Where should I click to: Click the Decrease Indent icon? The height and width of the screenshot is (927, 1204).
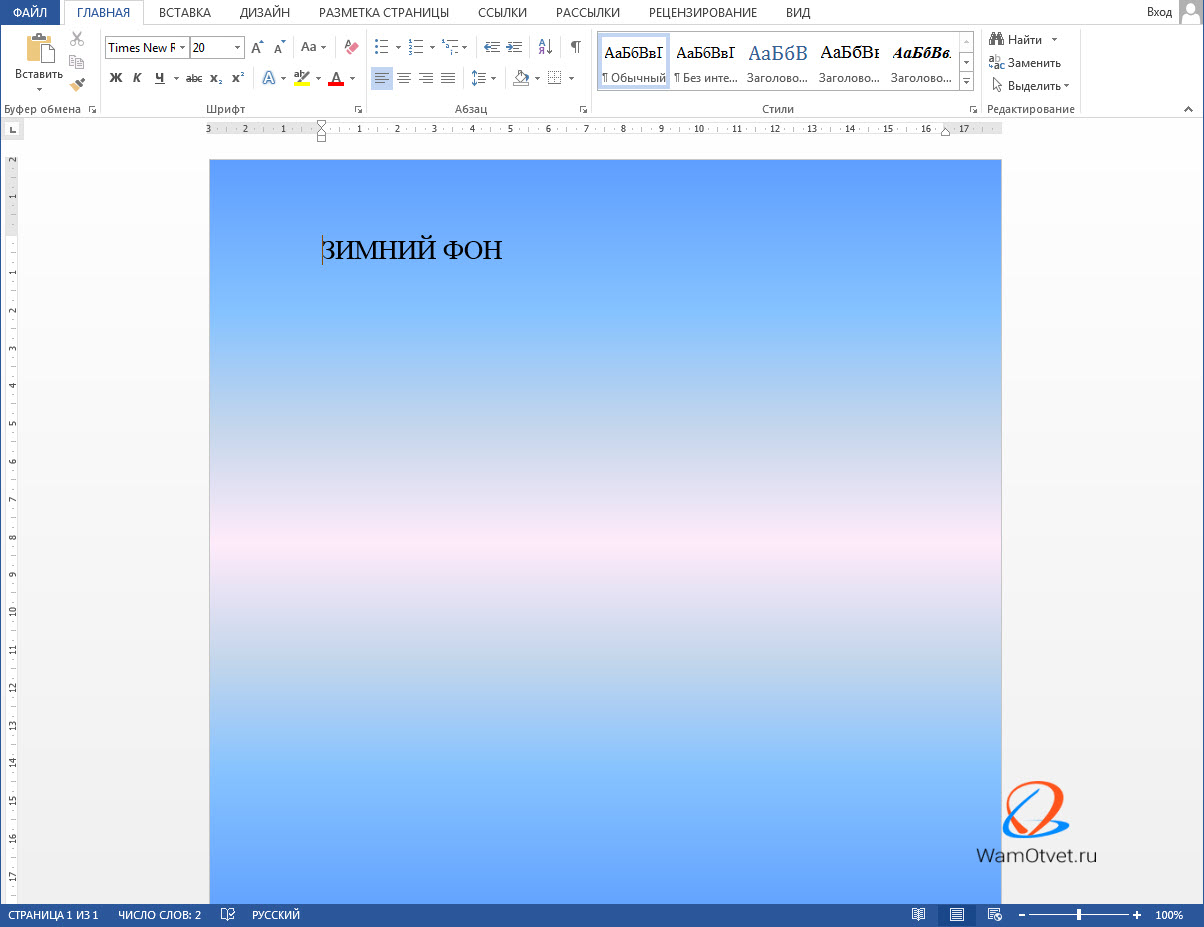click(491, 47)
